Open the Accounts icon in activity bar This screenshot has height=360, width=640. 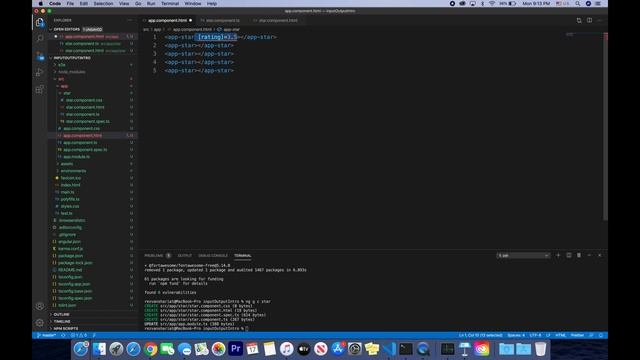click(x=40, y=306)
